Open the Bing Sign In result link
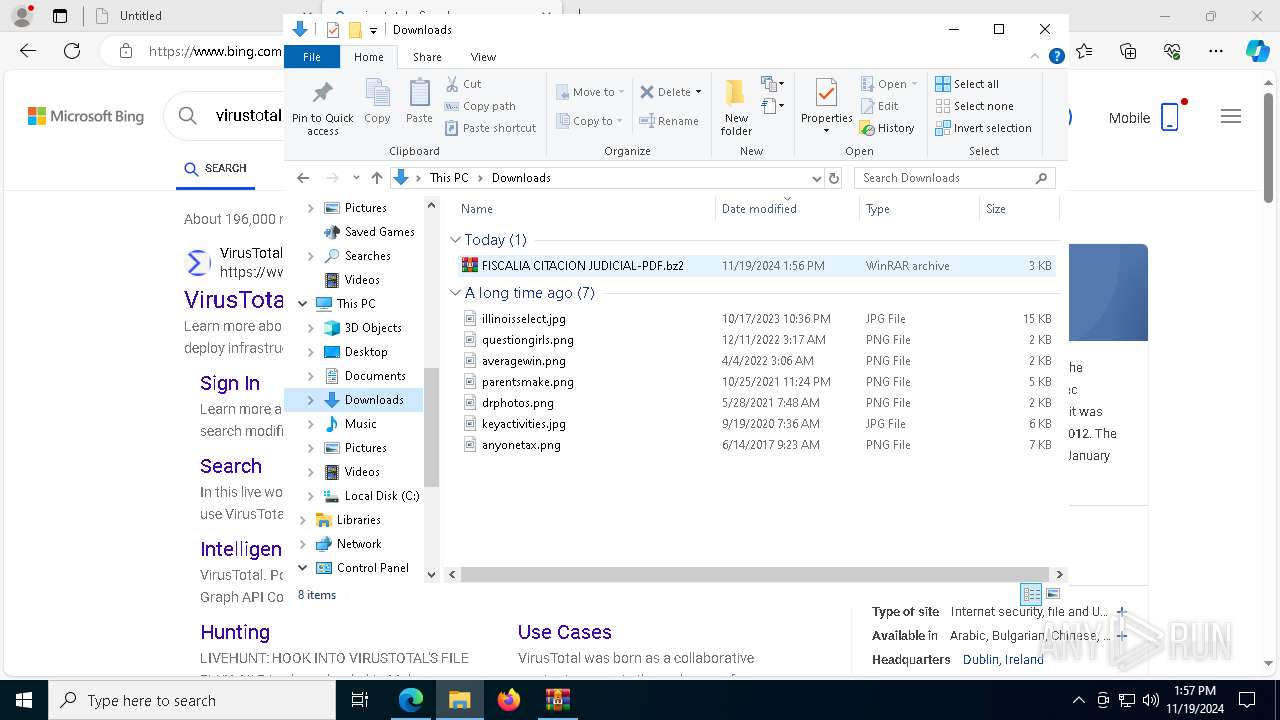 [x=230, y=383]
